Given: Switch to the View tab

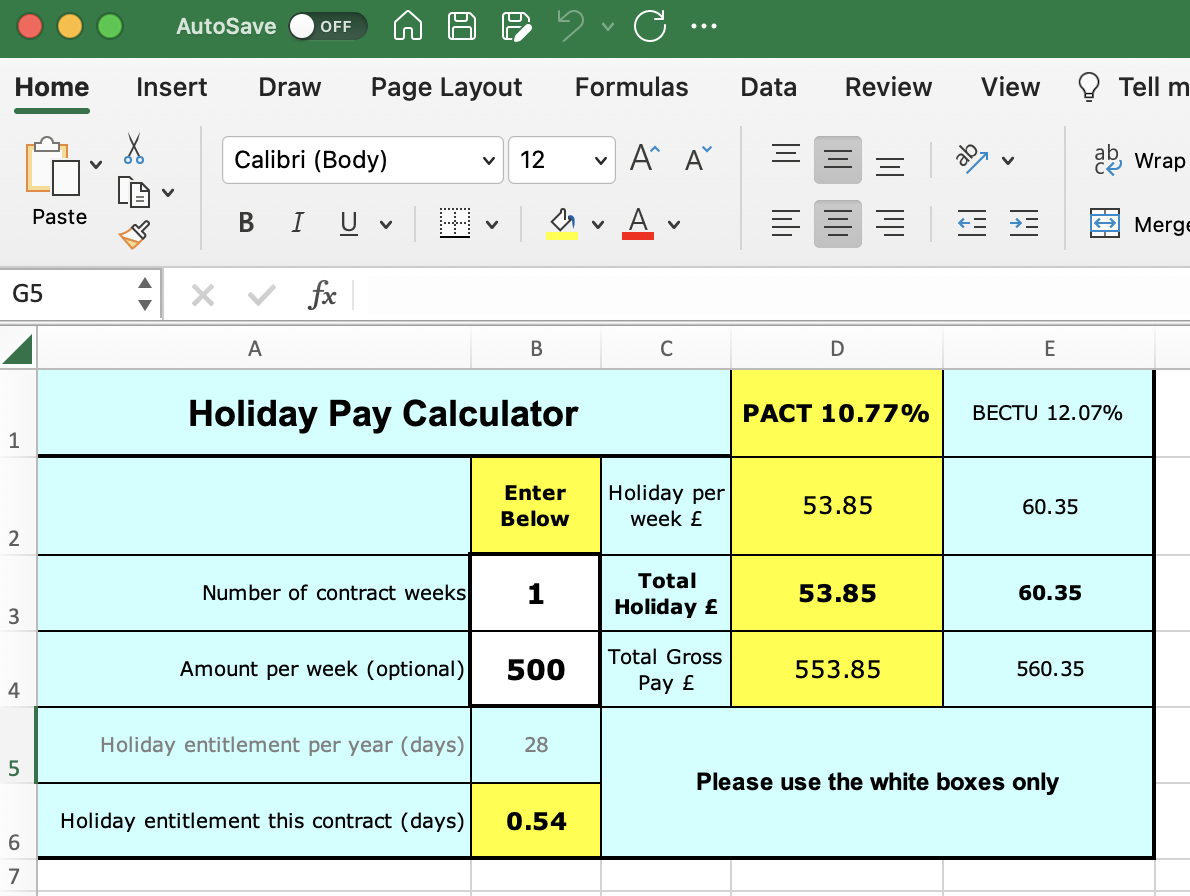Looking at the screenshot, I should (x=1010, y=87).
